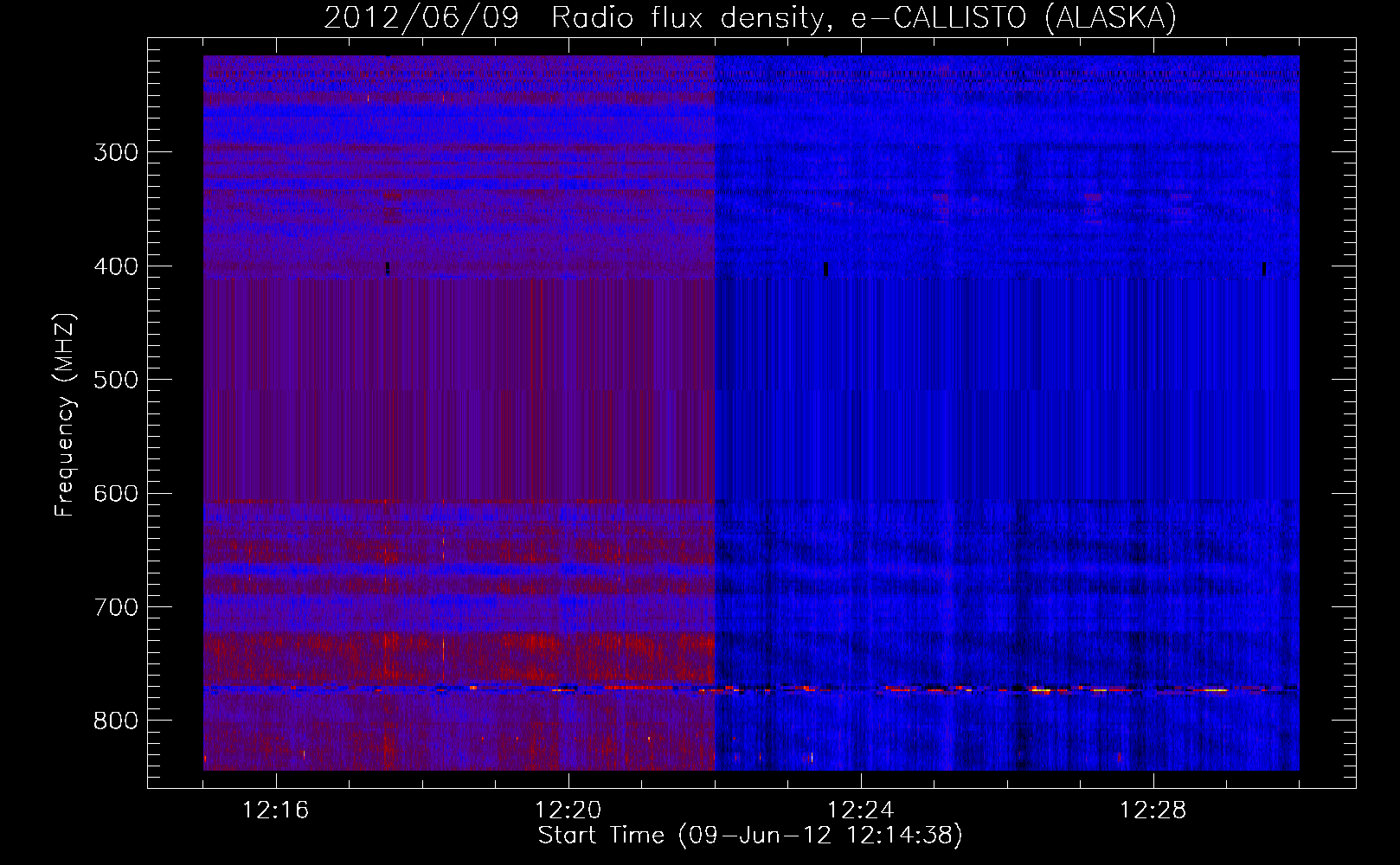The image size is (1400, 865).
Task: Click the 12:20 time tick label
Action: point(568,811)
